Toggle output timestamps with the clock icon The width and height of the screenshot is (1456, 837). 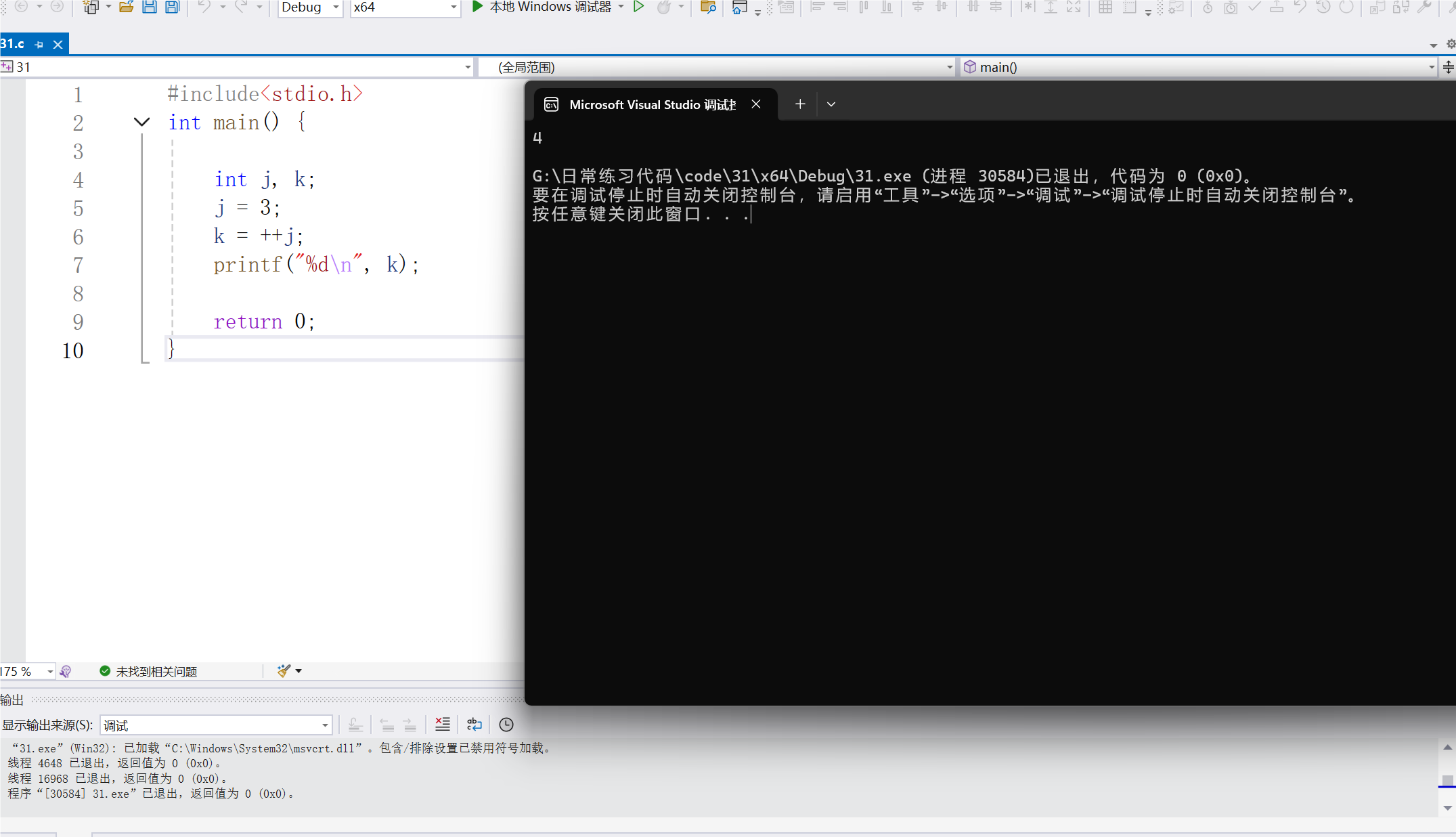coord(506,725)
